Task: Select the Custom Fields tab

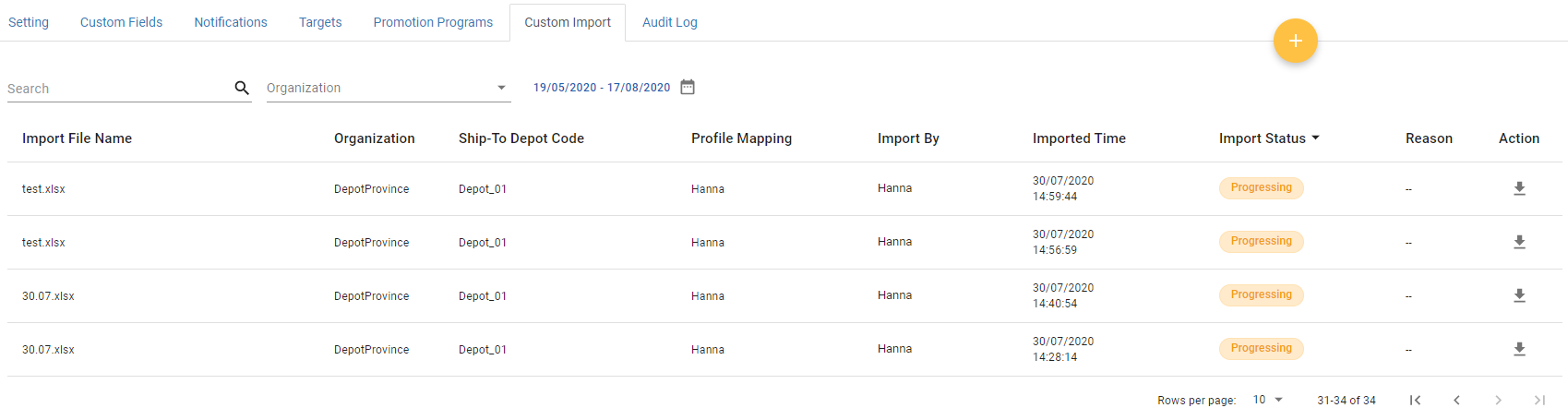Action: 121,22
